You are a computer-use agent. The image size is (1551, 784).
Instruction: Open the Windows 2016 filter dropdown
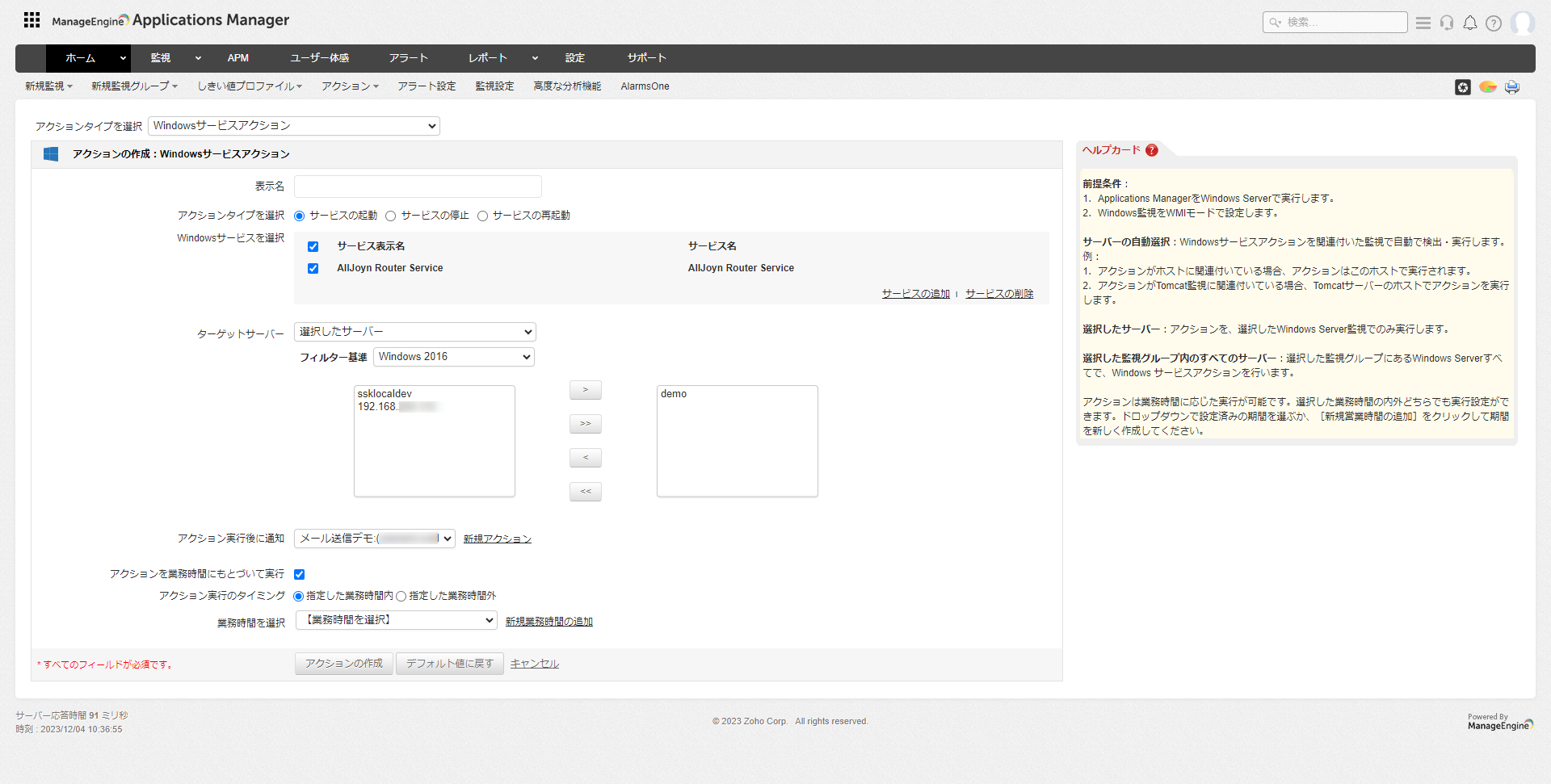(x=453, y=357)
